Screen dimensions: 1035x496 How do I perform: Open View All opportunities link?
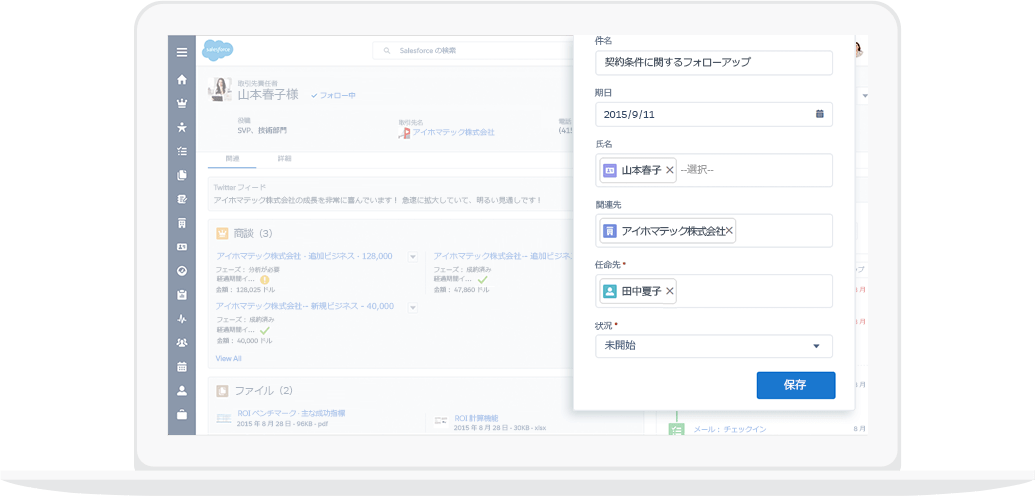(x=228, y=358)
